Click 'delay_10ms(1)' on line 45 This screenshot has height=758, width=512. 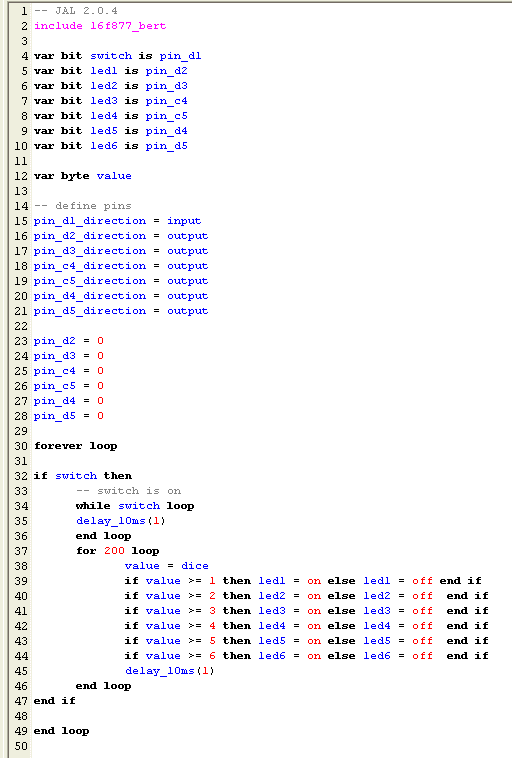169,671
